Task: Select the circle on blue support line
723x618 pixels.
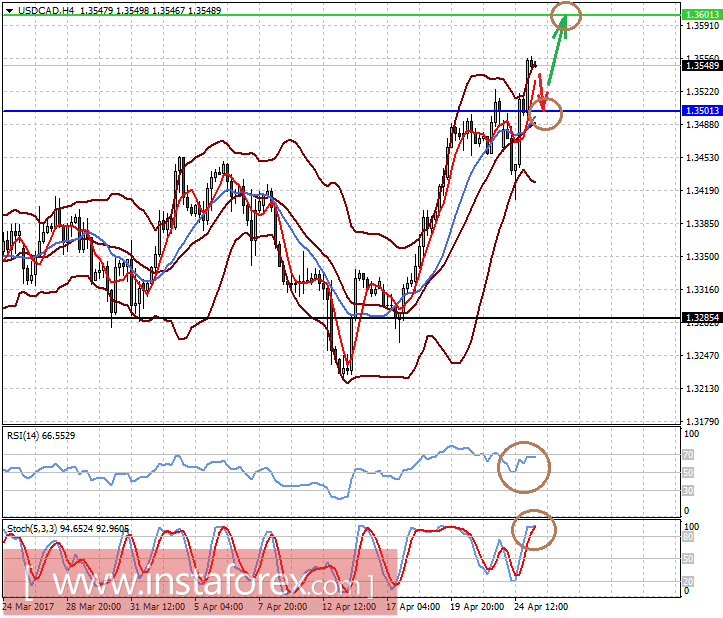Action: [x=545, y=113]
